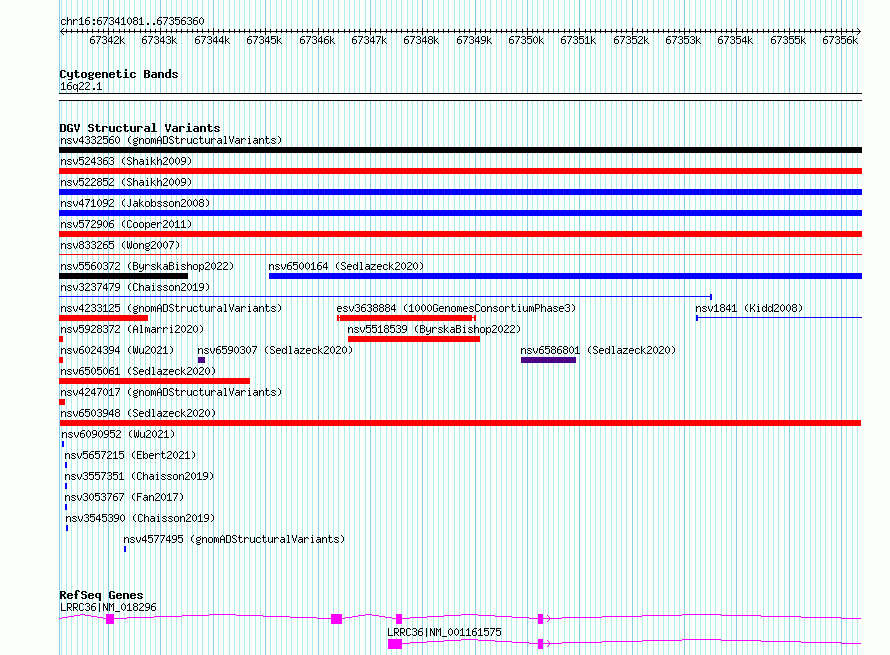Open nsv6586801 (Sedlazeck2020) label

[598, 350]
